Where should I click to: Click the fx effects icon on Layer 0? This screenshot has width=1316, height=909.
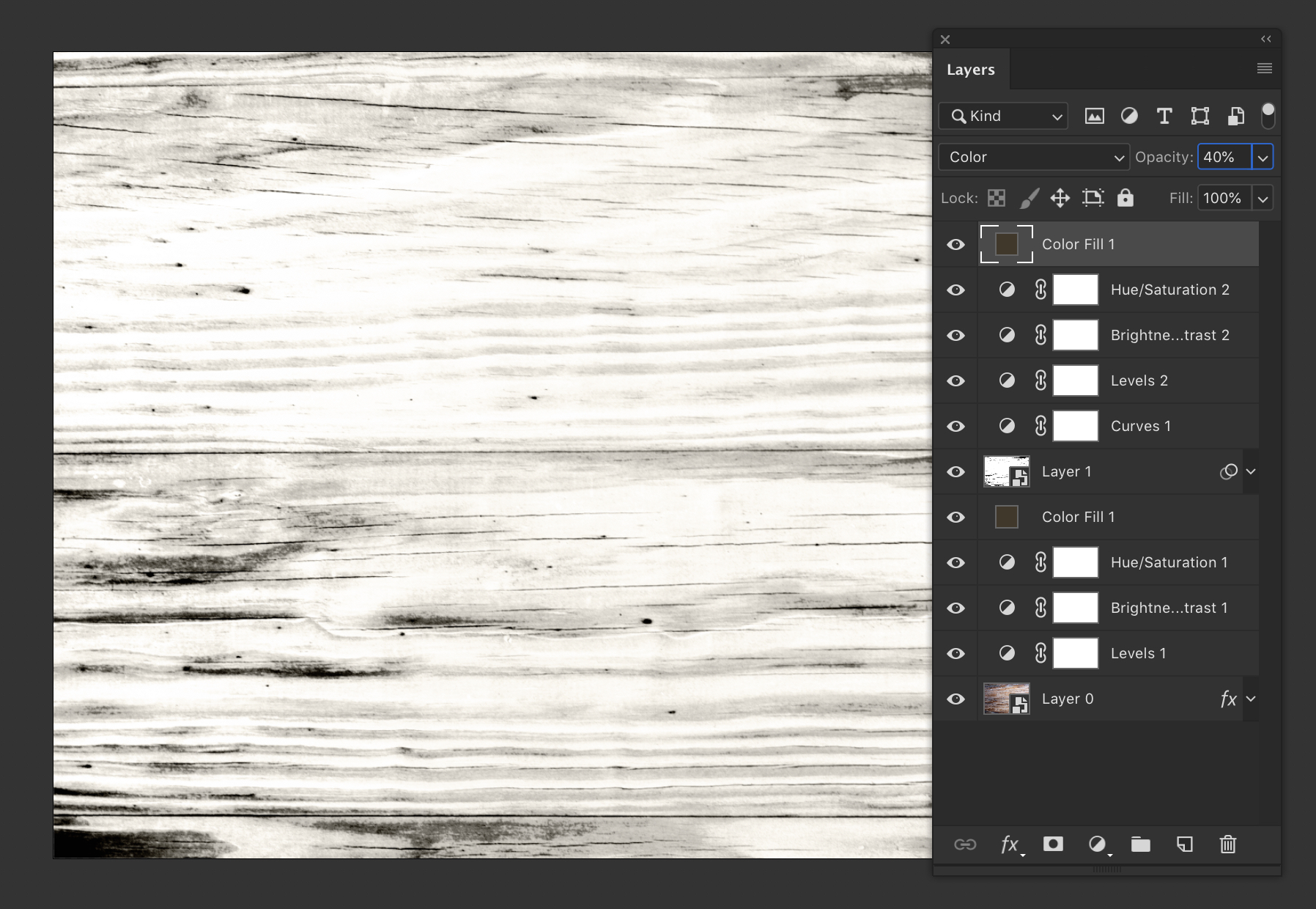point(1229,699)
